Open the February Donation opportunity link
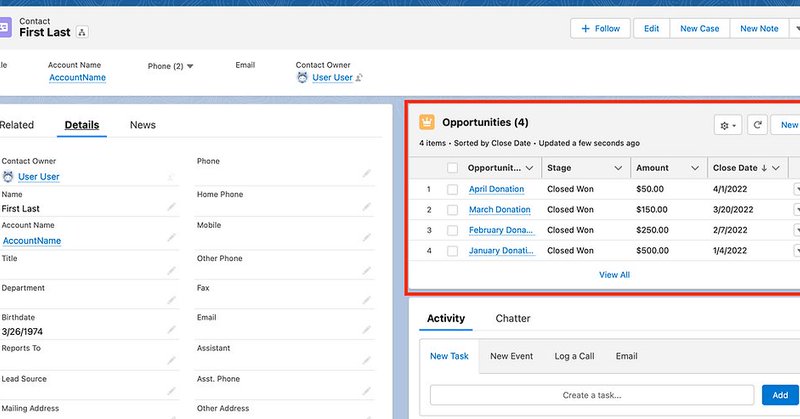The height and width of the screenshot is (419, 800). coord(501,230)
